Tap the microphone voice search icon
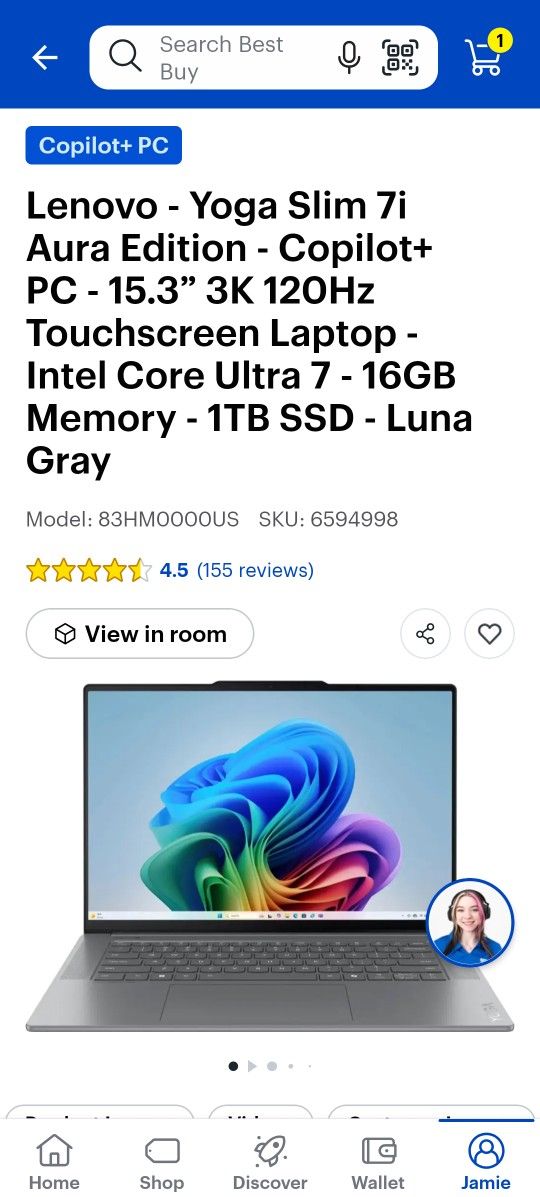The width and height of the screenshot is (540, 1197). click(x=349, y=57)
